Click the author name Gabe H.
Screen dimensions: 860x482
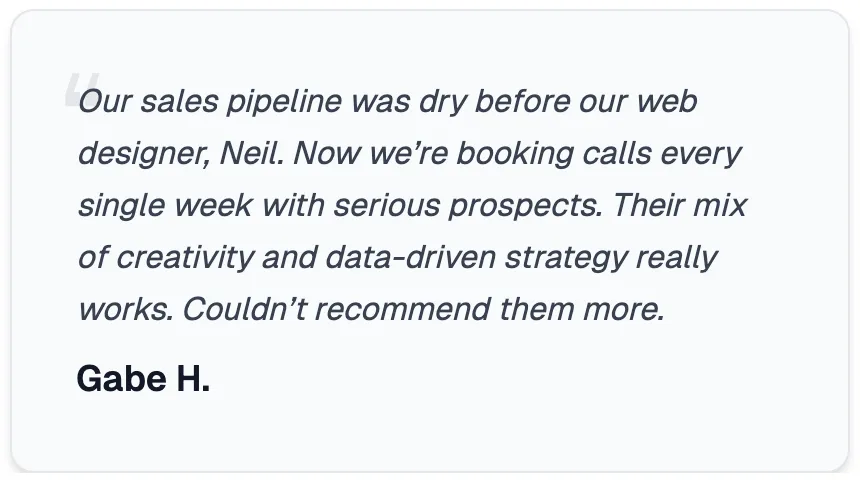143,378
